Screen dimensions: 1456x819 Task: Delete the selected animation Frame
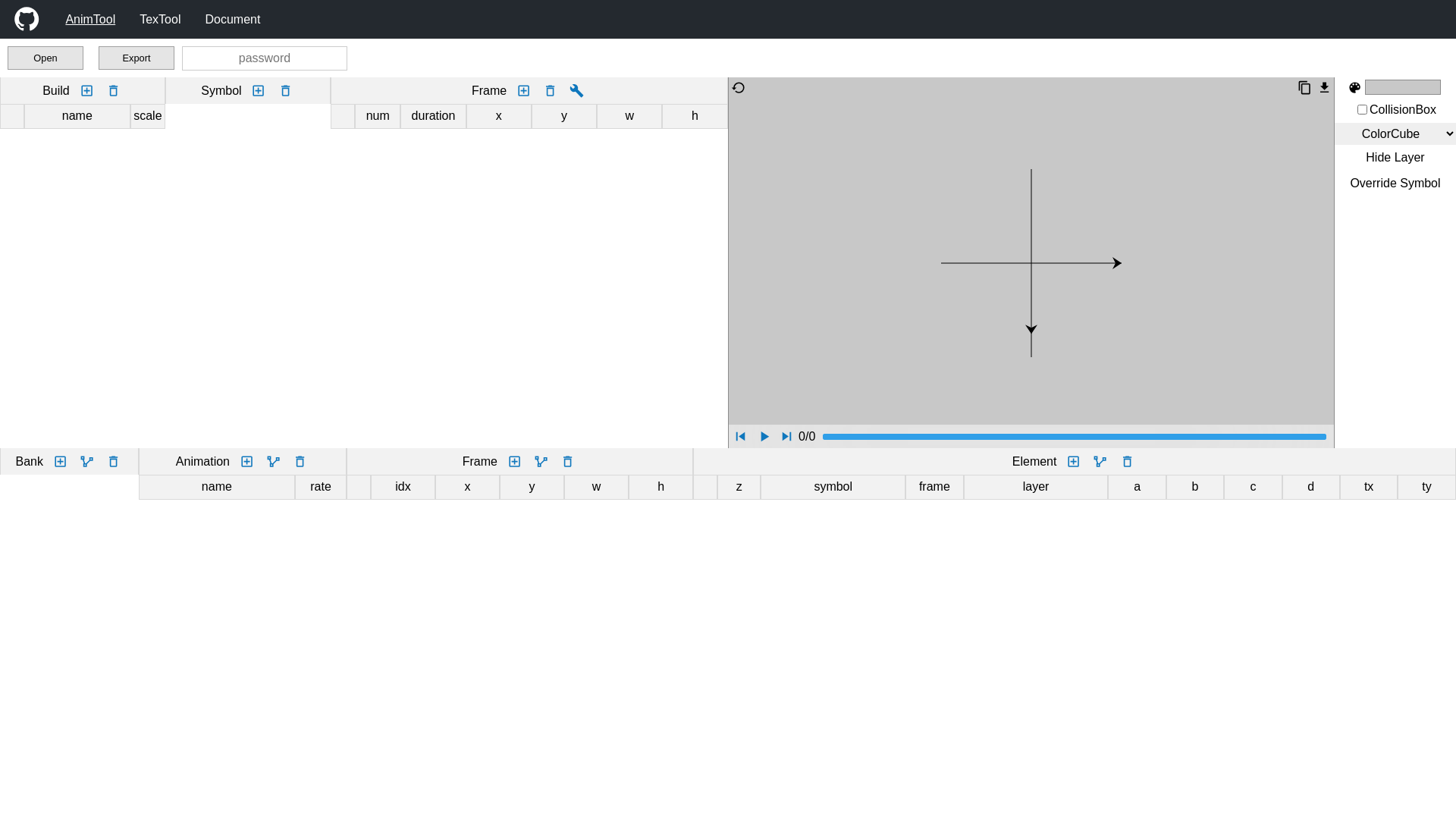pos(568,462)
